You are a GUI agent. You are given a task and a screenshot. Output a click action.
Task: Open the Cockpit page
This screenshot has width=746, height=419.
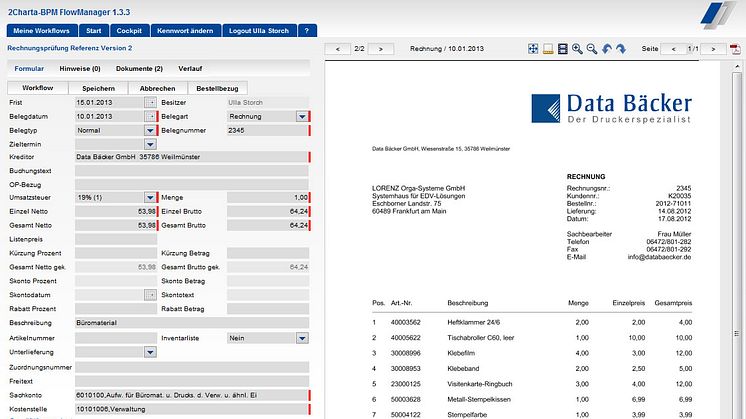[x=129, y=30]
